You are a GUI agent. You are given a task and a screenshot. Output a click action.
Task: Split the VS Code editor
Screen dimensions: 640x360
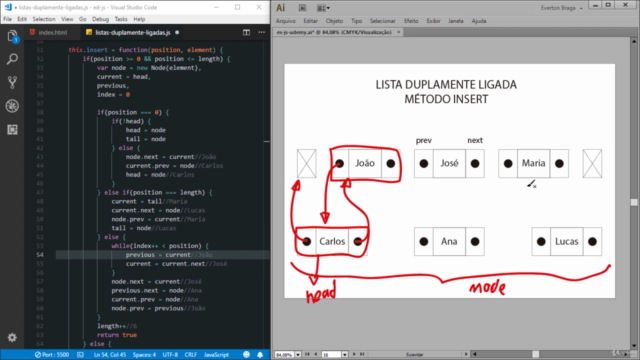click(246, 32)
